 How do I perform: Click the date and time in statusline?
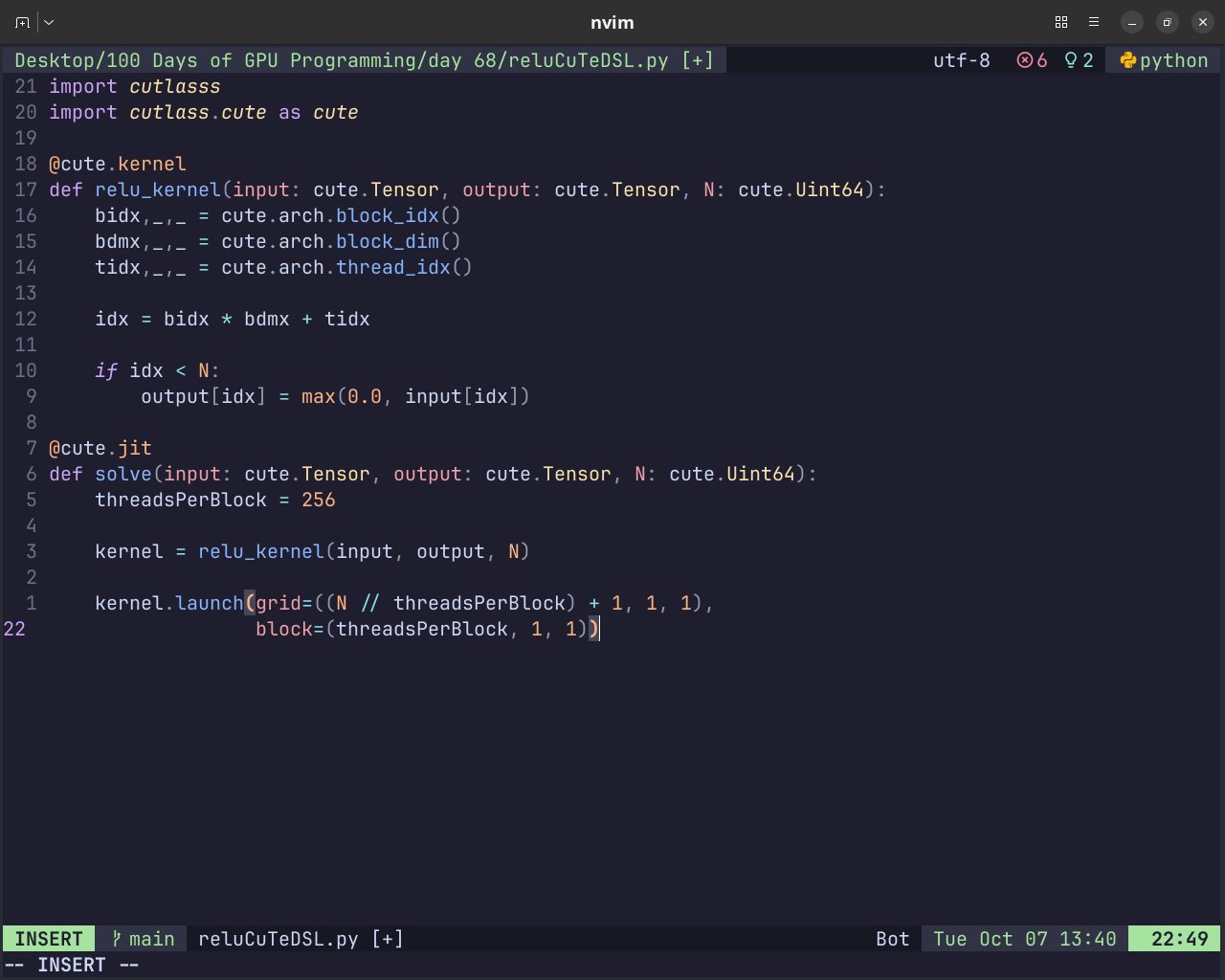pyautogui.click(x=1024, y=939)
